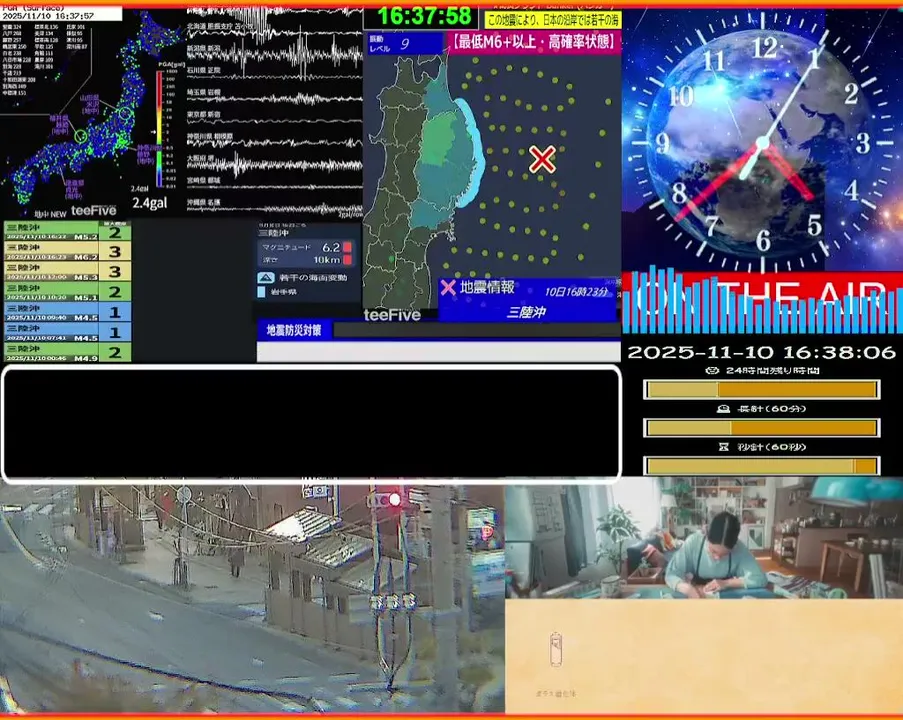Click the red square next to magnitude 6.2
This screenshot has height=720, width=903.
pyautogui.click(x=347, y=247)
